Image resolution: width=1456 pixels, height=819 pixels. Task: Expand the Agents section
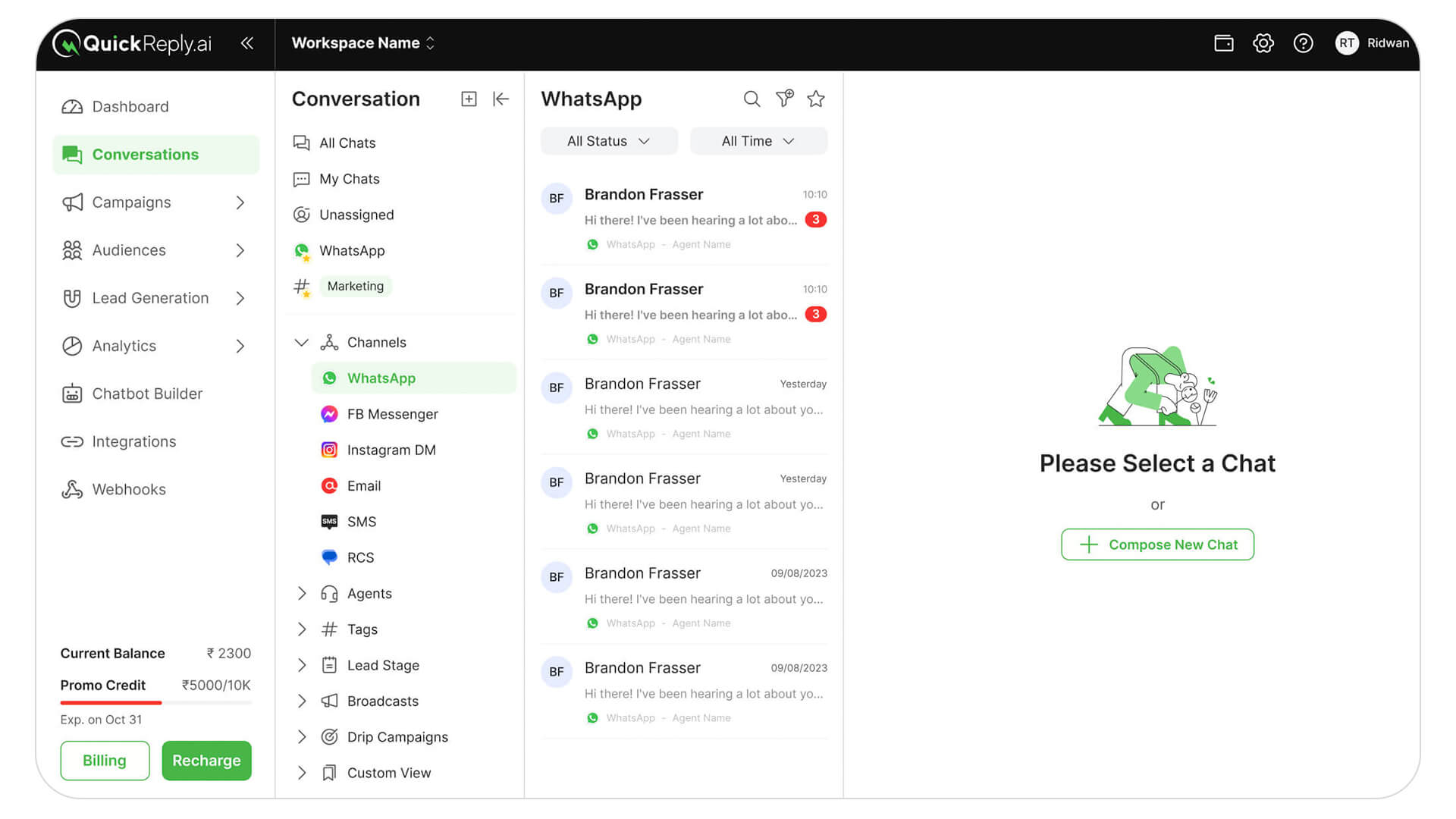coord(302,593)
